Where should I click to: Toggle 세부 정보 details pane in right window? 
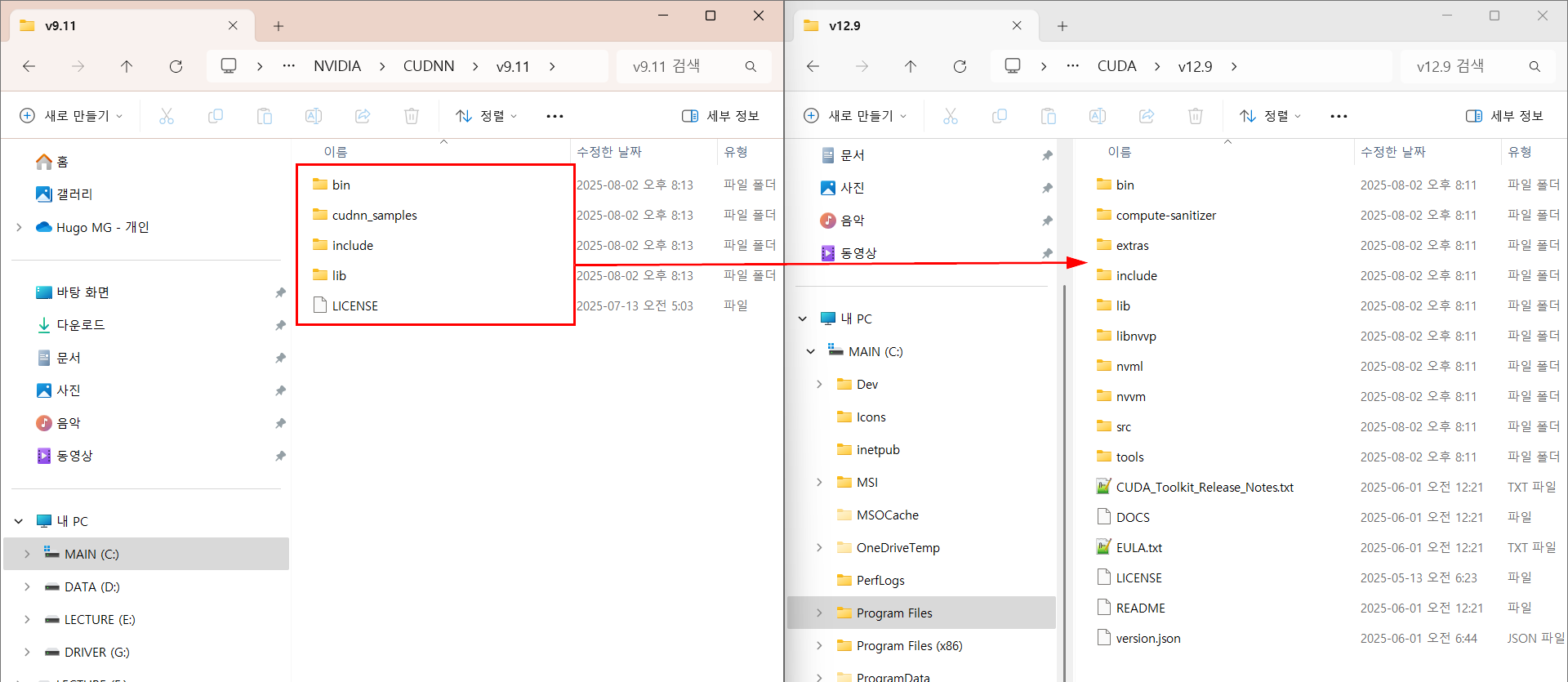1504,116
